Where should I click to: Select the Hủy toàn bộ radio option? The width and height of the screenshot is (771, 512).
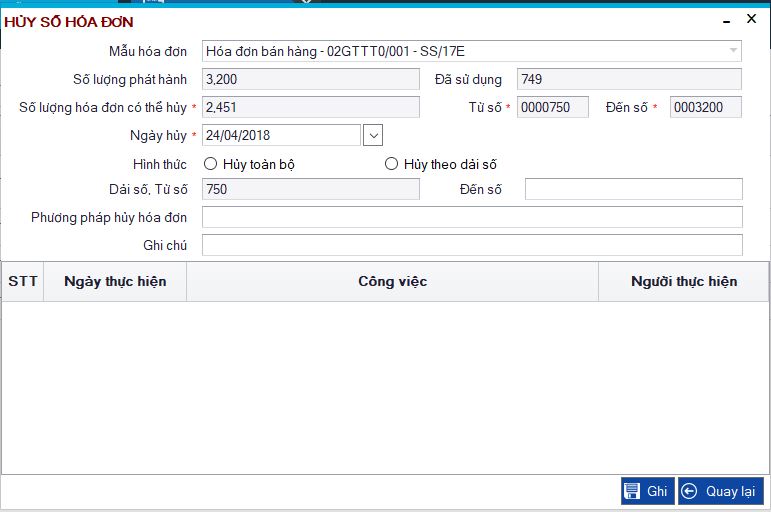click(x=210, y=164)
